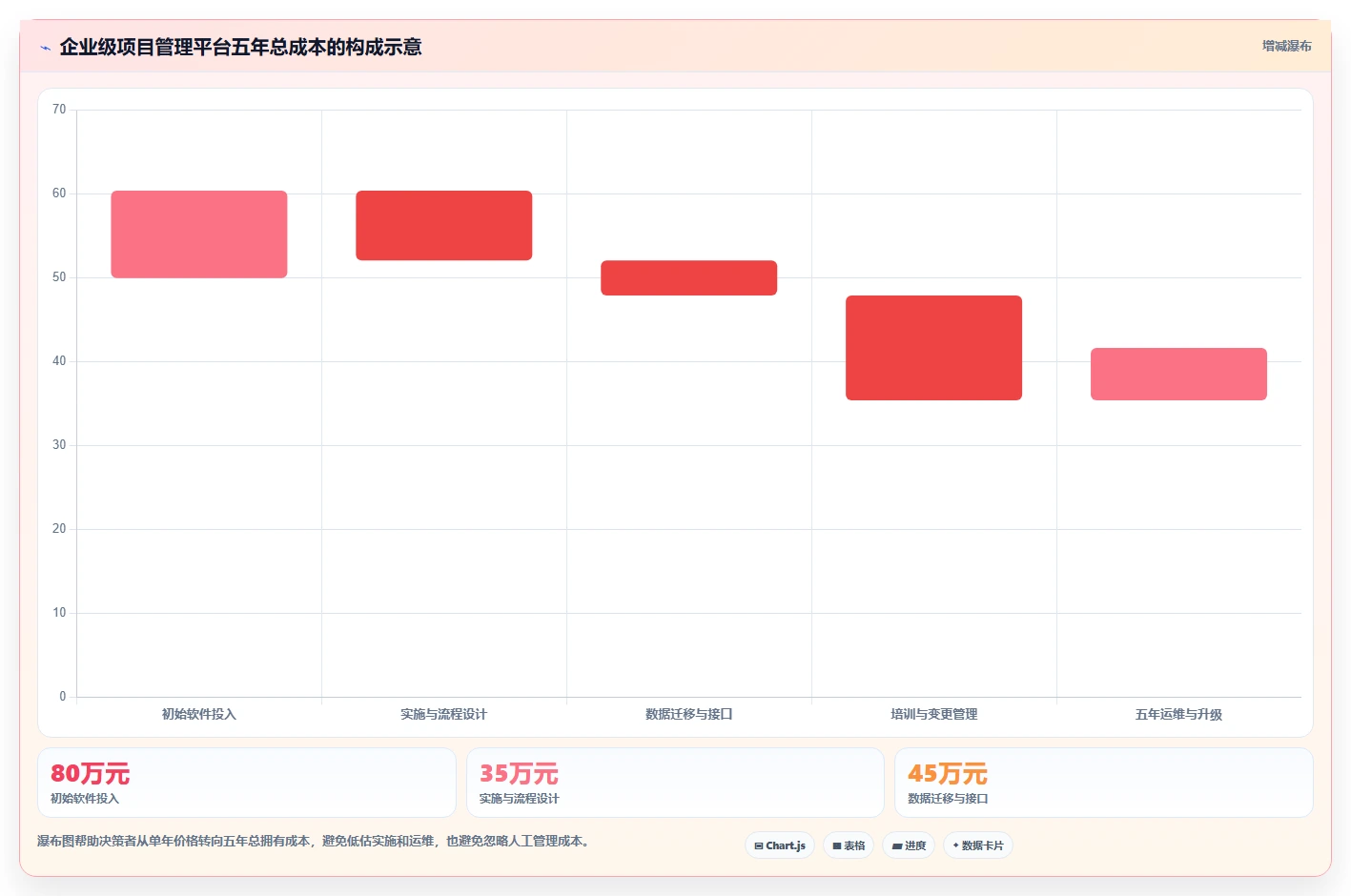This screenshot has height=896, width=1351.
Task: Click the y-axis value 20
Action: coord(59,529)
